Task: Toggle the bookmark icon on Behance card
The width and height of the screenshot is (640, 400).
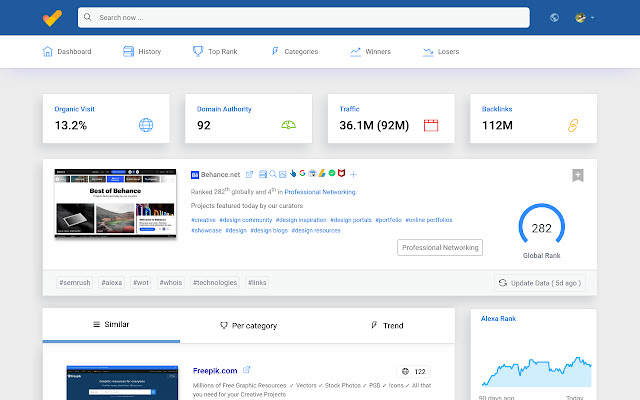Action: 578,176
